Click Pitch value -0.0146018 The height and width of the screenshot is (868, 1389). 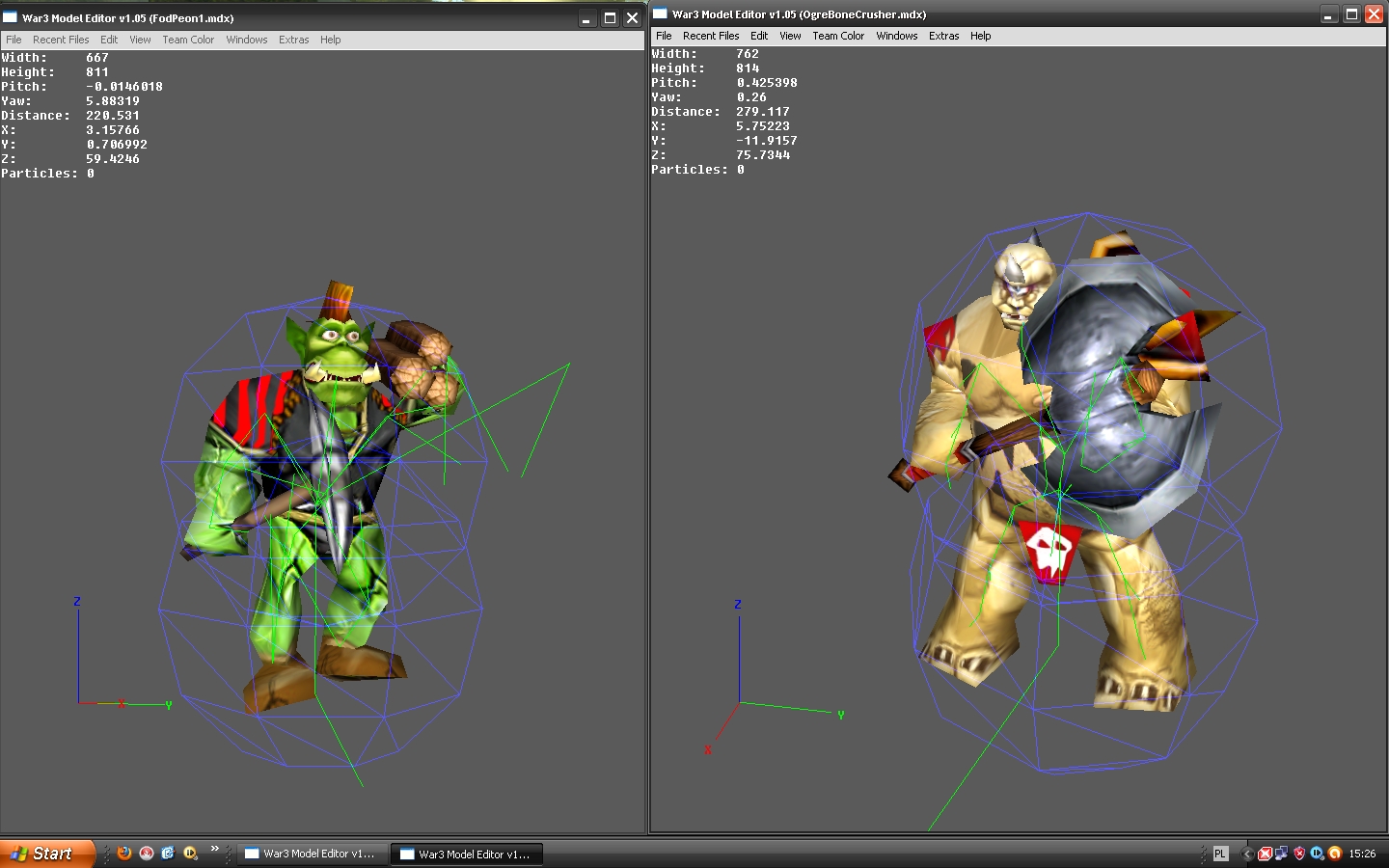coord(124,87)
